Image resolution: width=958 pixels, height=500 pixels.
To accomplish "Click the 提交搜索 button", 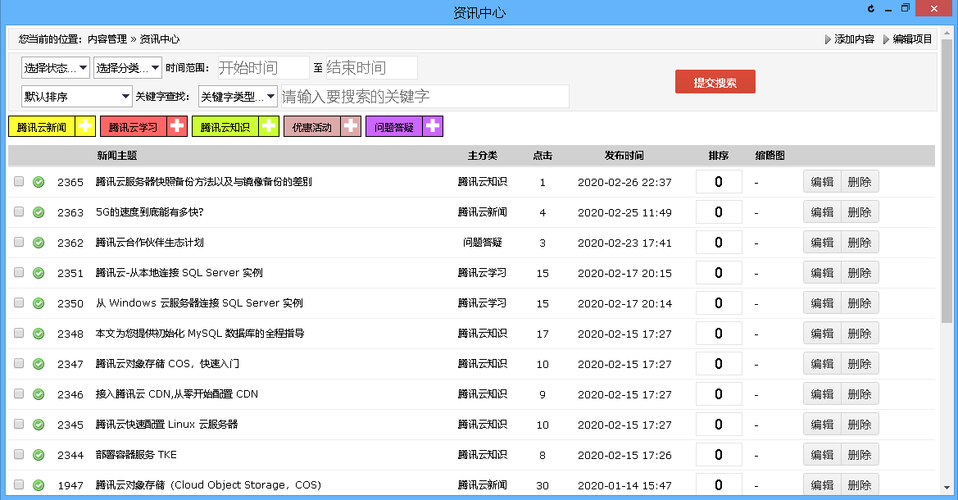I will point(715,82).
